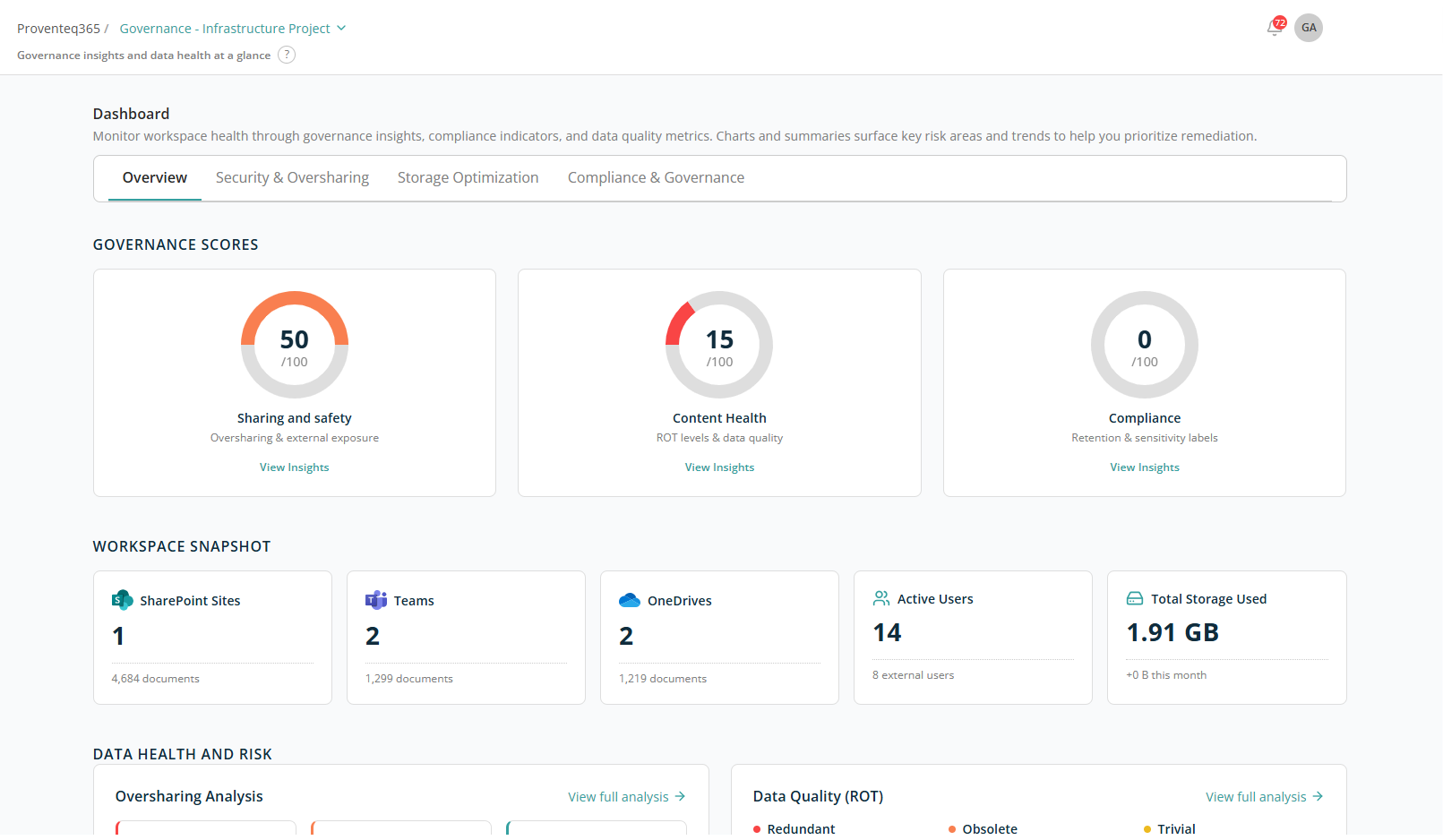1443x840 pixels.
Task: Click the 'Retention & sensitivity labels' subtitle
Action: tap(1145, 438)
